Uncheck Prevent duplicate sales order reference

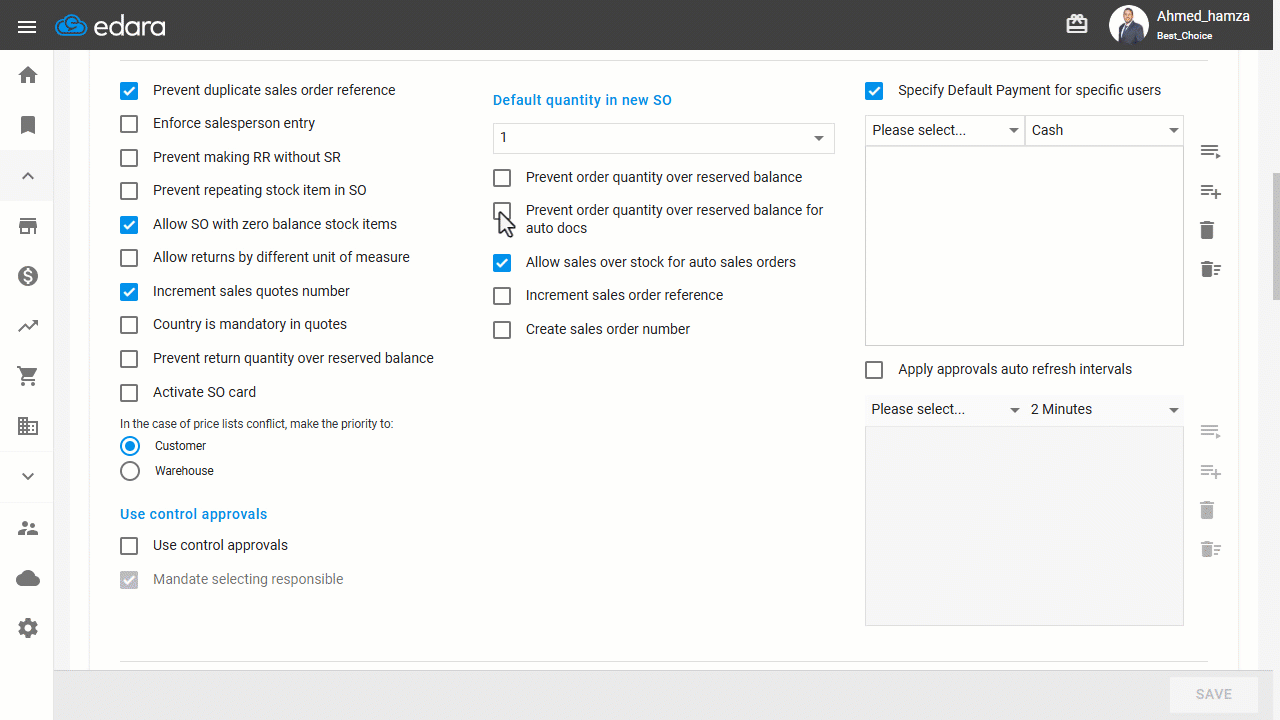[x=129, y=91]
